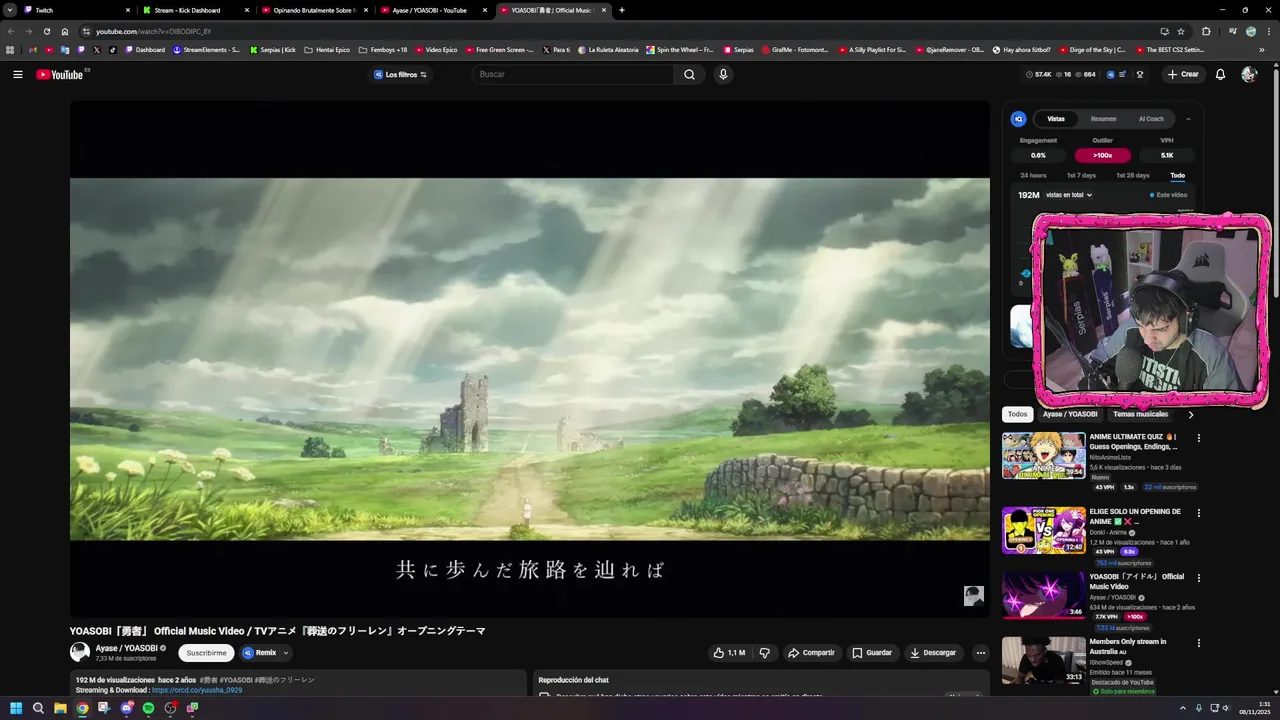Switch to the Stream - Kick Dashboard tab

194,10
